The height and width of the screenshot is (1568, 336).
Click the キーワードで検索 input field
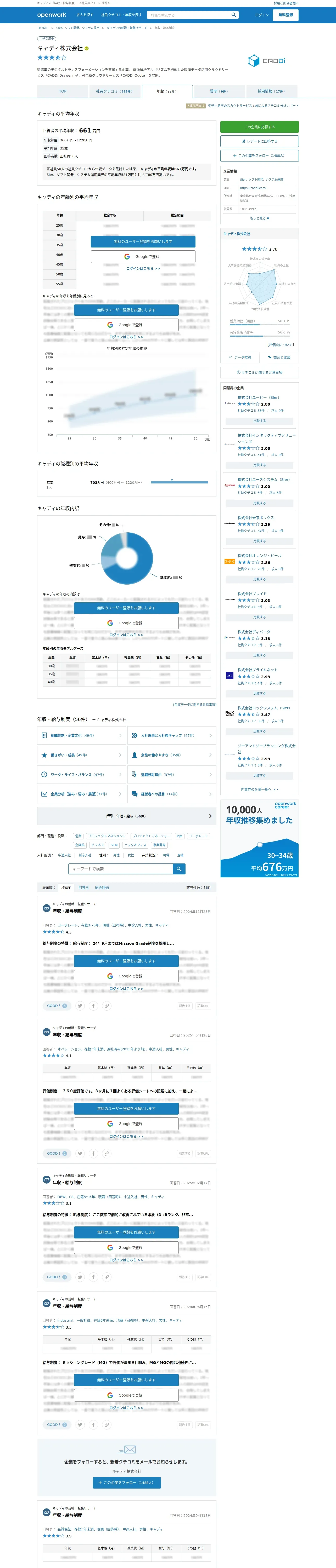[121, 869]
